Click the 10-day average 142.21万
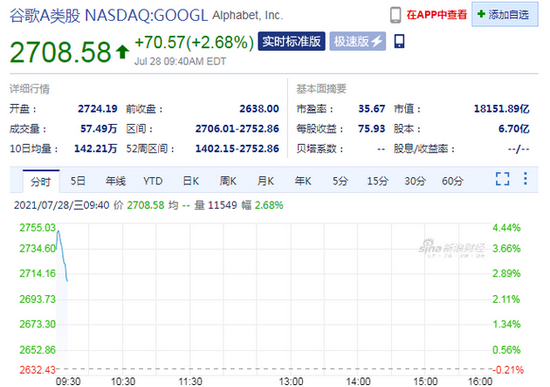 click(96, 149)
